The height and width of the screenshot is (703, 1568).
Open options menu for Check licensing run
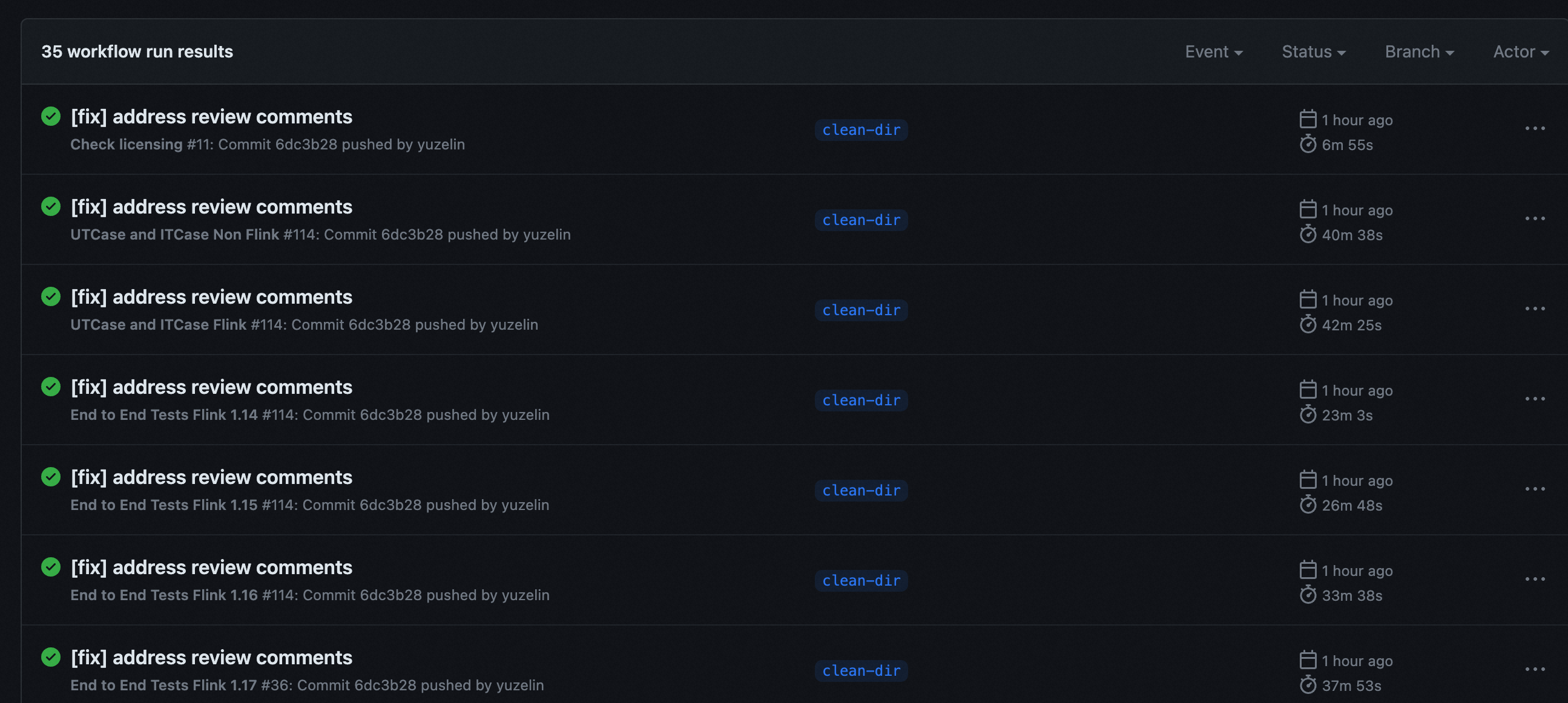pyautogui.click(x=1535, y=128)
